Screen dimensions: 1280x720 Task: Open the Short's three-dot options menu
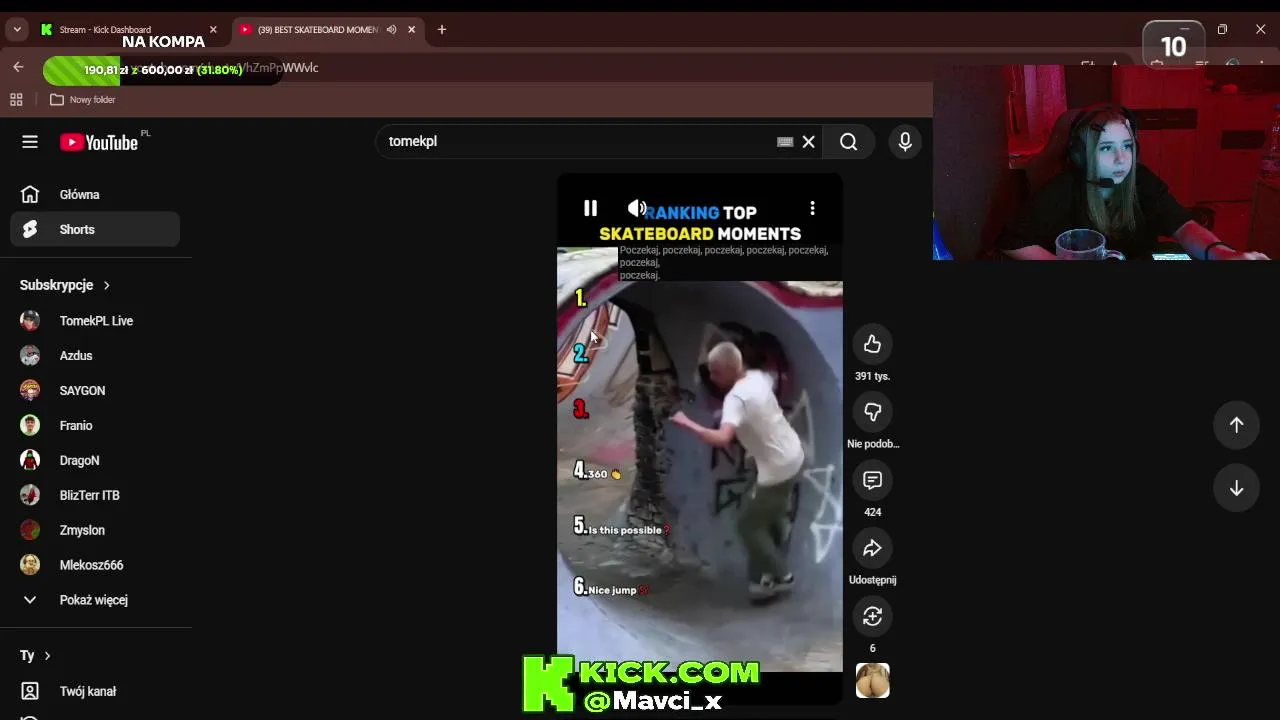coord(812,208)
